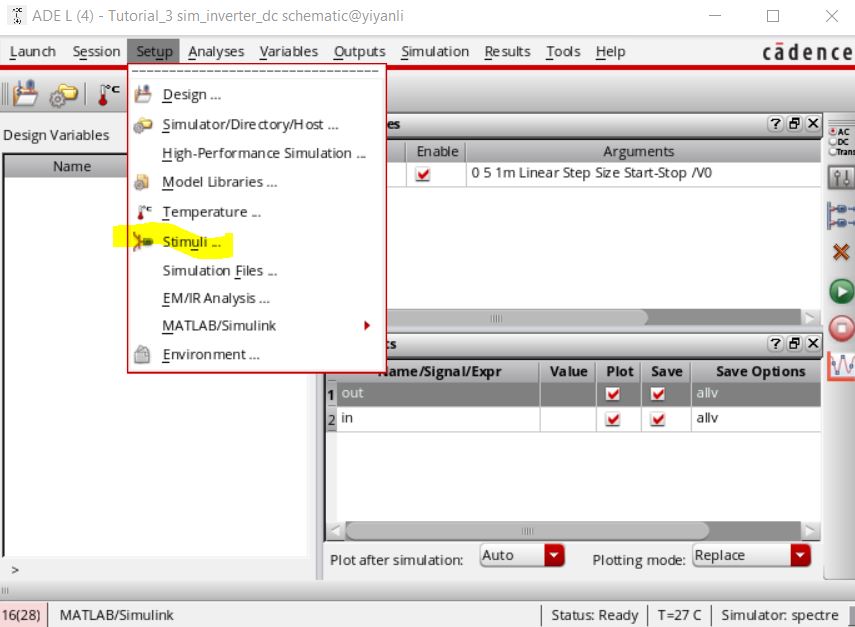855x627 pixels.
Task: Open the plot waveform icon in right sidebar
Action: coord(841,366)
